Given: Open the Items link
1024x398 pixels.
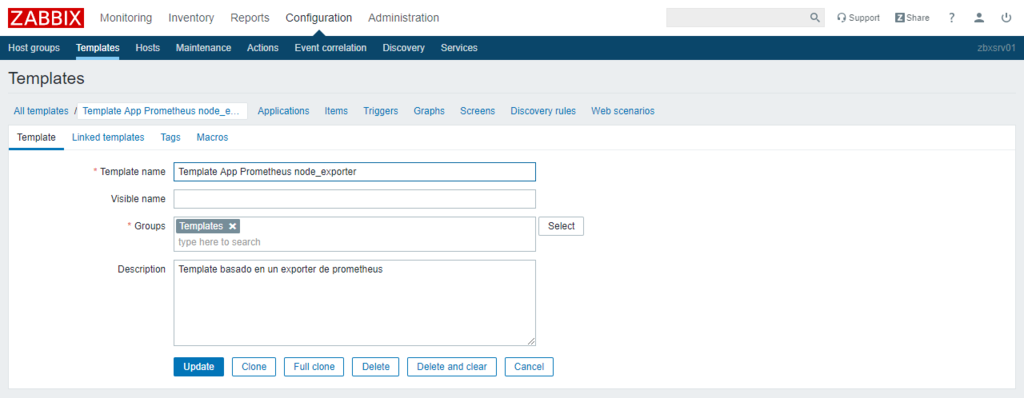Looking at the screenshot, I should [336, 111].
